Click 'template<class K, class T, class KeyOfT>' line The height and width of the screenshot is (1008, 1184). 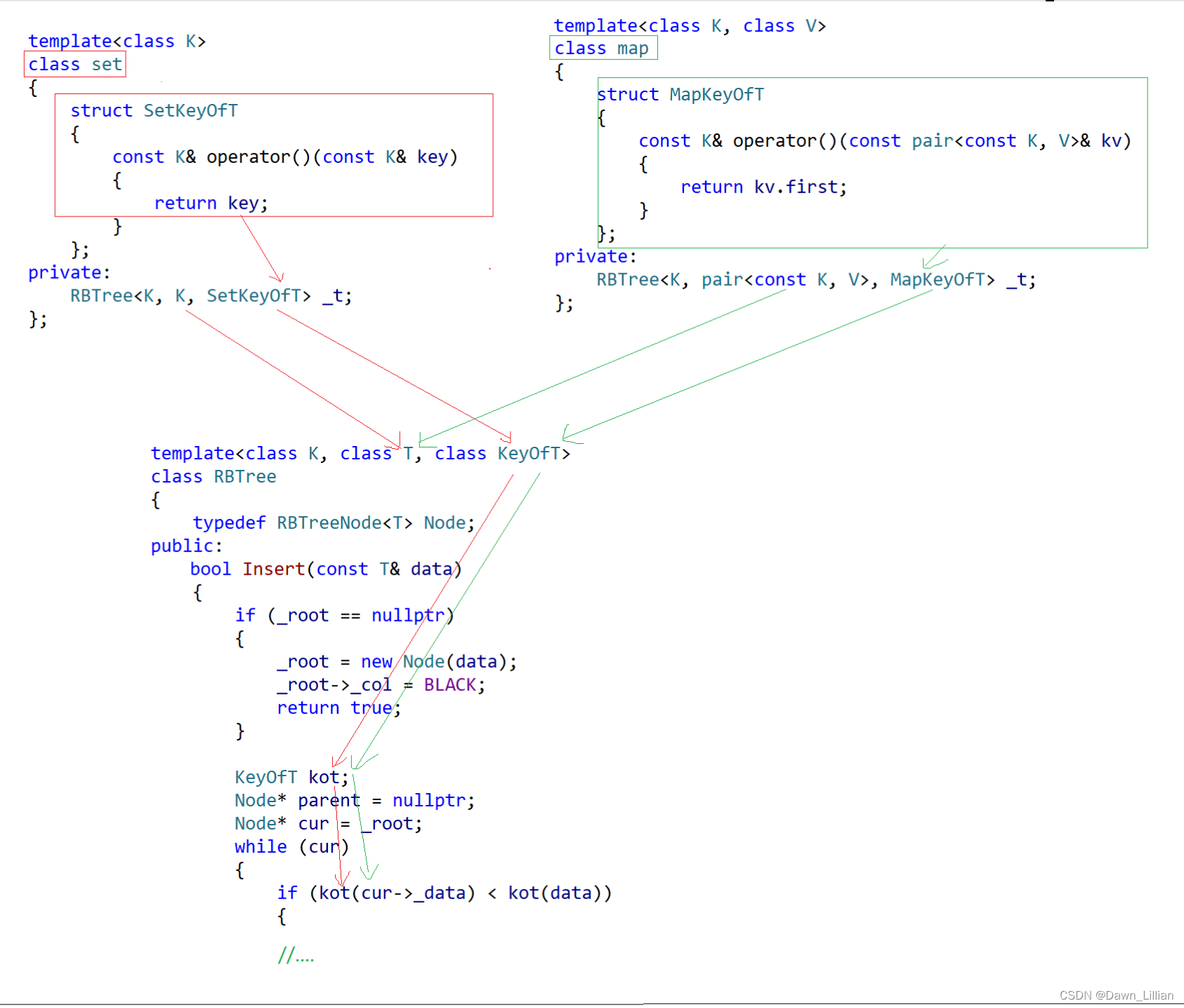[360, 454]
